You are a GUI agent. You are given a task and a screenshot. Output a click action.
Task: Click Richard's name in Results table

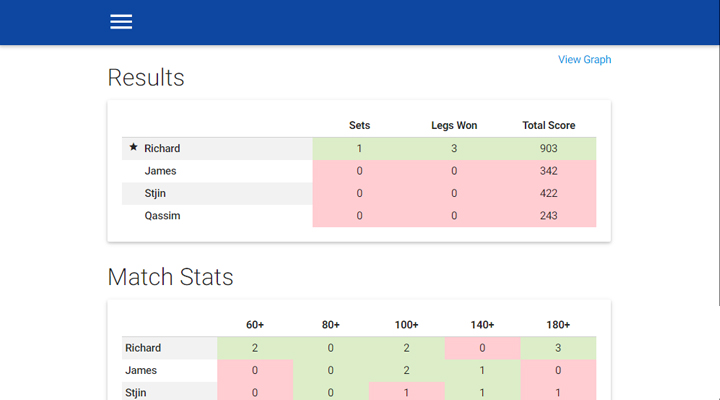(162, 148)
